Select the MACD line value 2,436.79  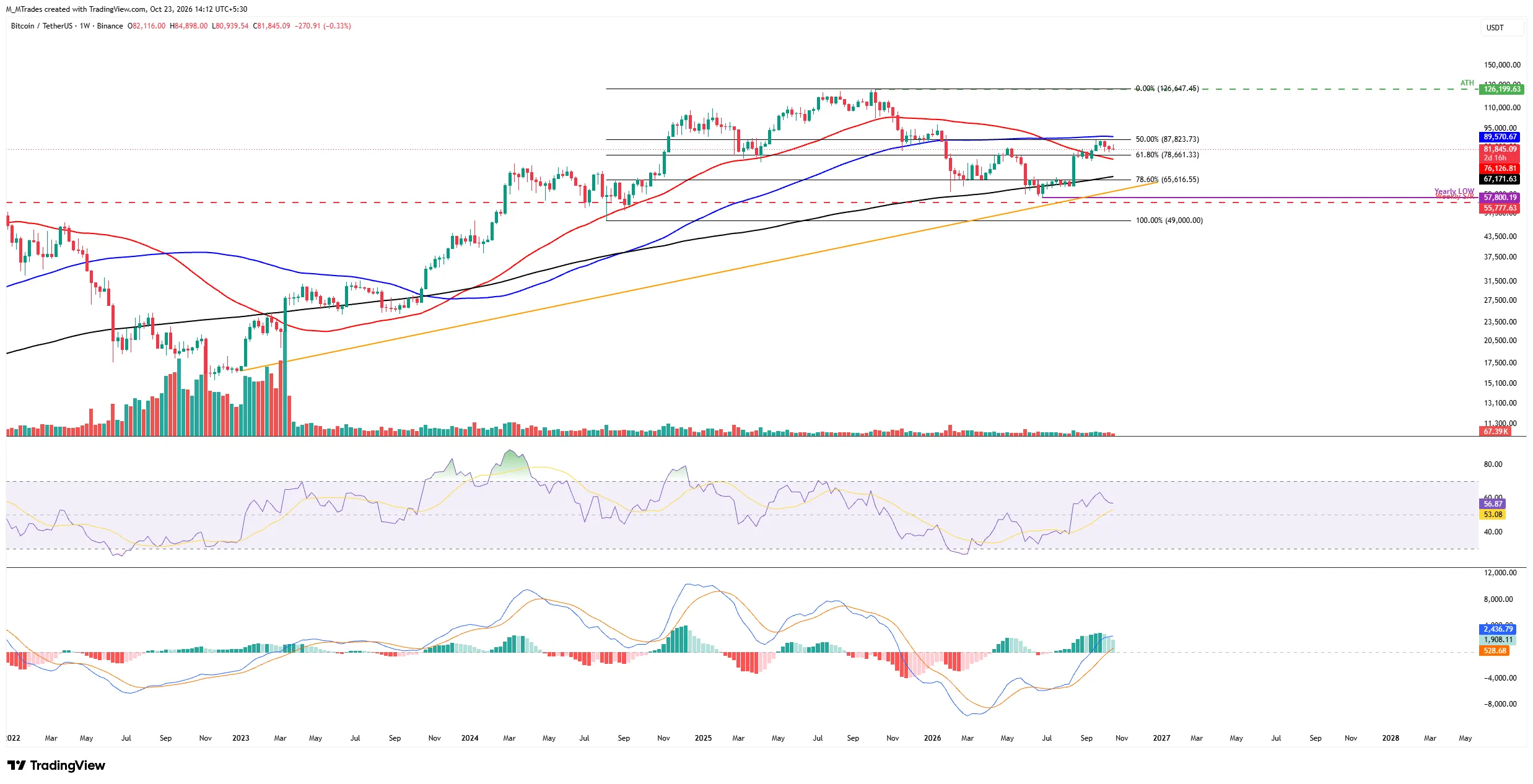coord(1498,629)
